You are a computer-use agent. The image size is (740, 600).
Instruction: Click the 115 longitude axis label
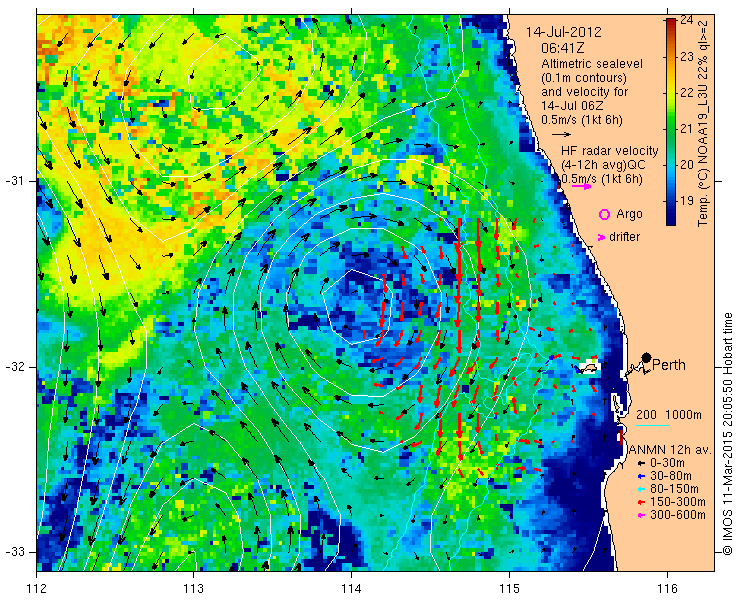pyautogui.click(x=509, y=589)
